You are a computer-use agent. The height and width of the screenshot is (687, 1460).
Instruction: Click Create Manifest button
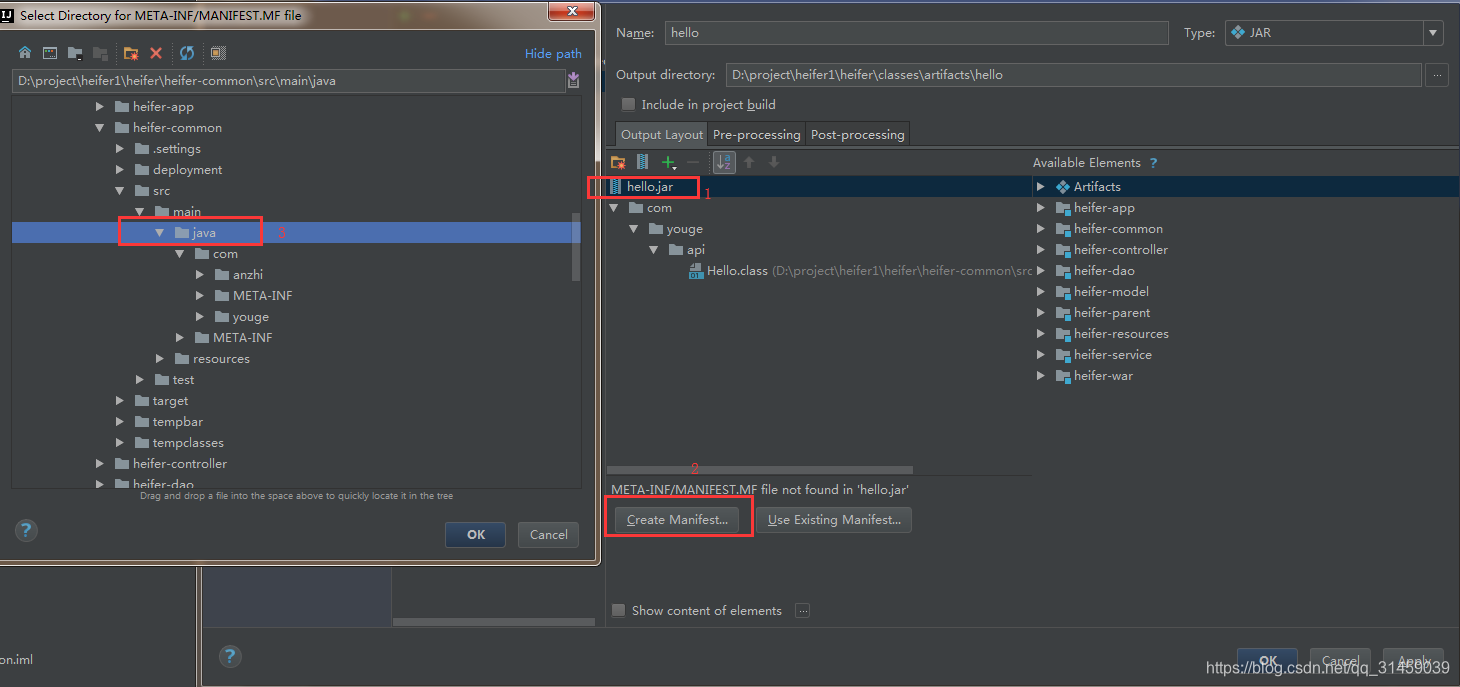pyautogui.click(x=677, y=520)
